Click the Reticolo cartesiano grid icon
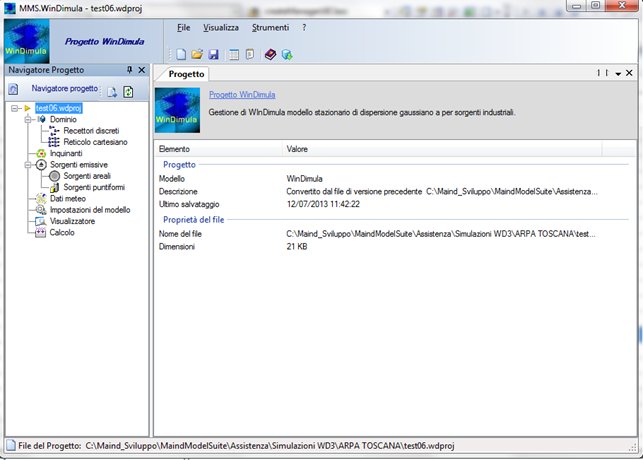 54,142
